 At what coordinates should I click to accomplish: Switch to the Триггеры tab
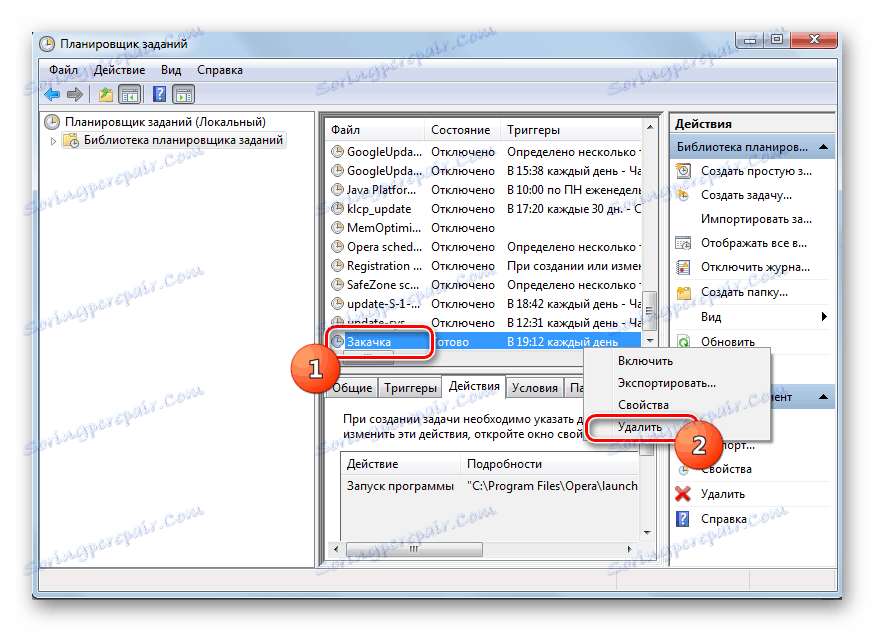(410, 388)
